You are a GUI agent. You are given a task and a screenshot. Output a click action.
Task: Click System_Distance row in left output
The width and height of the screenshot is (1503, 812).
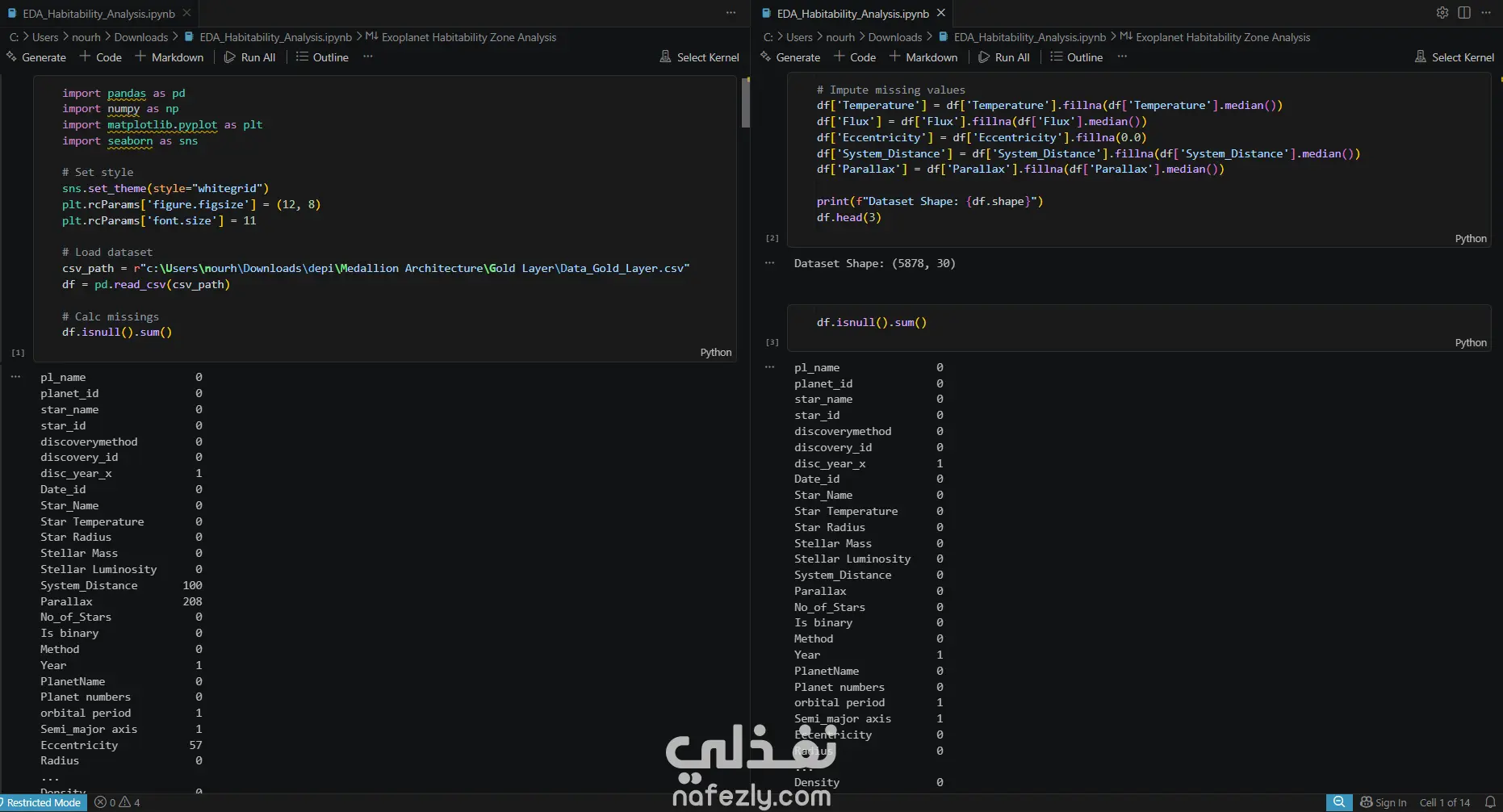pos(121,586)
